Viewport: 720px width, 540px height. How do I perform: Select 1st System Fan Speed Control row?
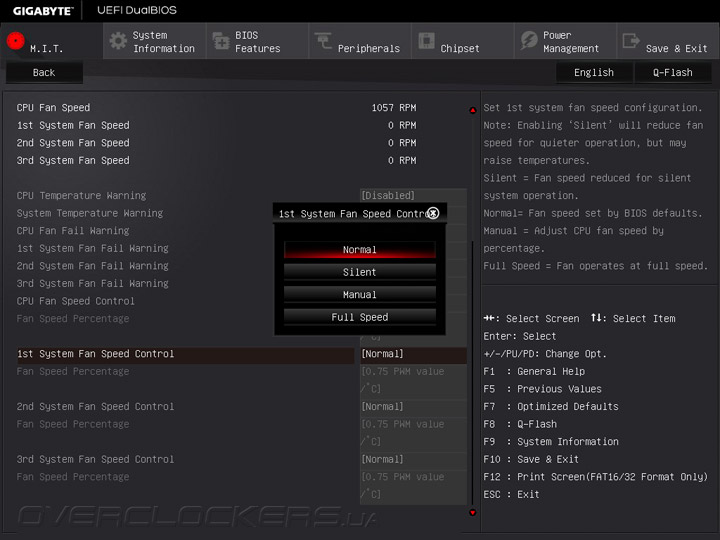[x=186, y=354]
